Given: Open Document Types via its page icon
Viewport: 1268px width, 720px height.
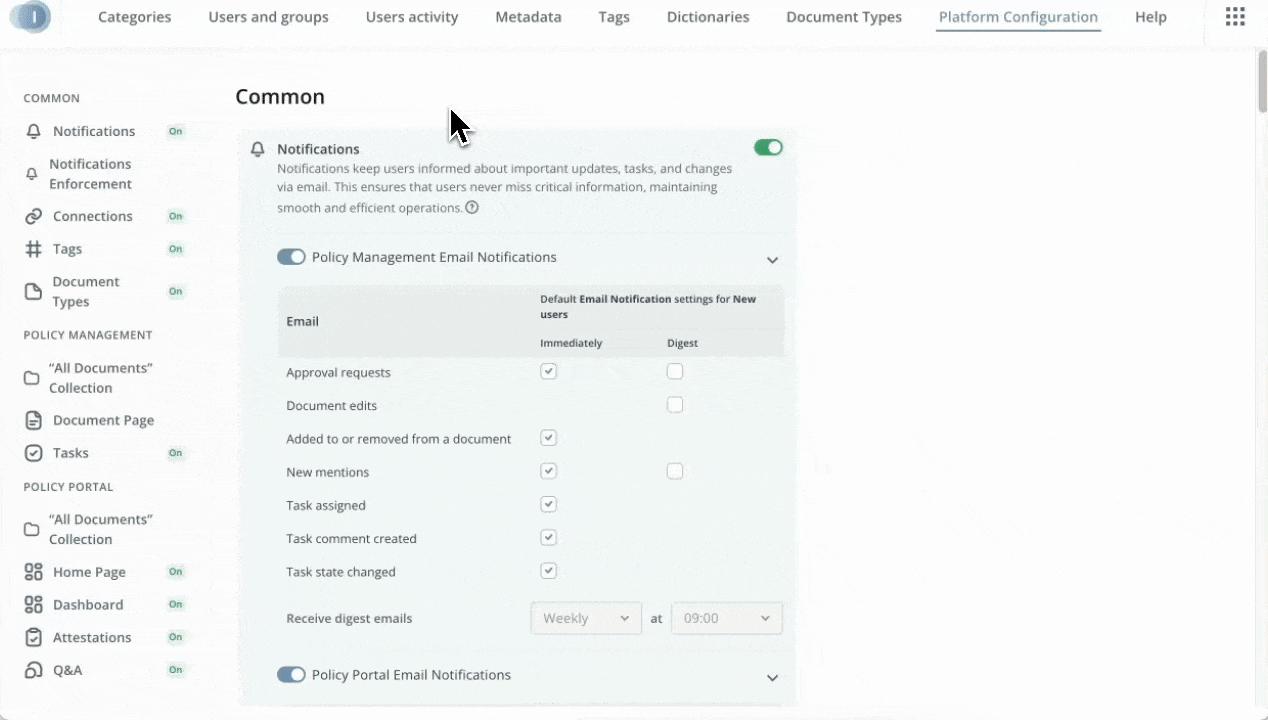Looking at the screenshot, I should pyautogui.click(x=33, y=291).
